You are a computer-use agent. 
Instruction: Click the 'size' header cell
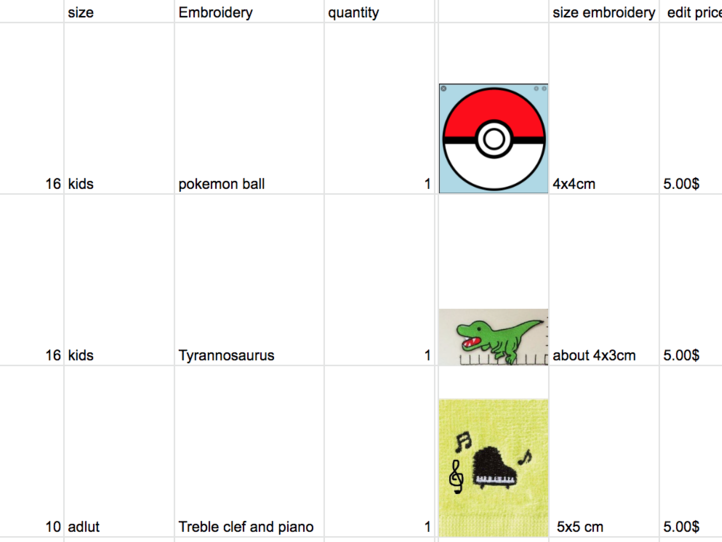[x=119, y=11]
